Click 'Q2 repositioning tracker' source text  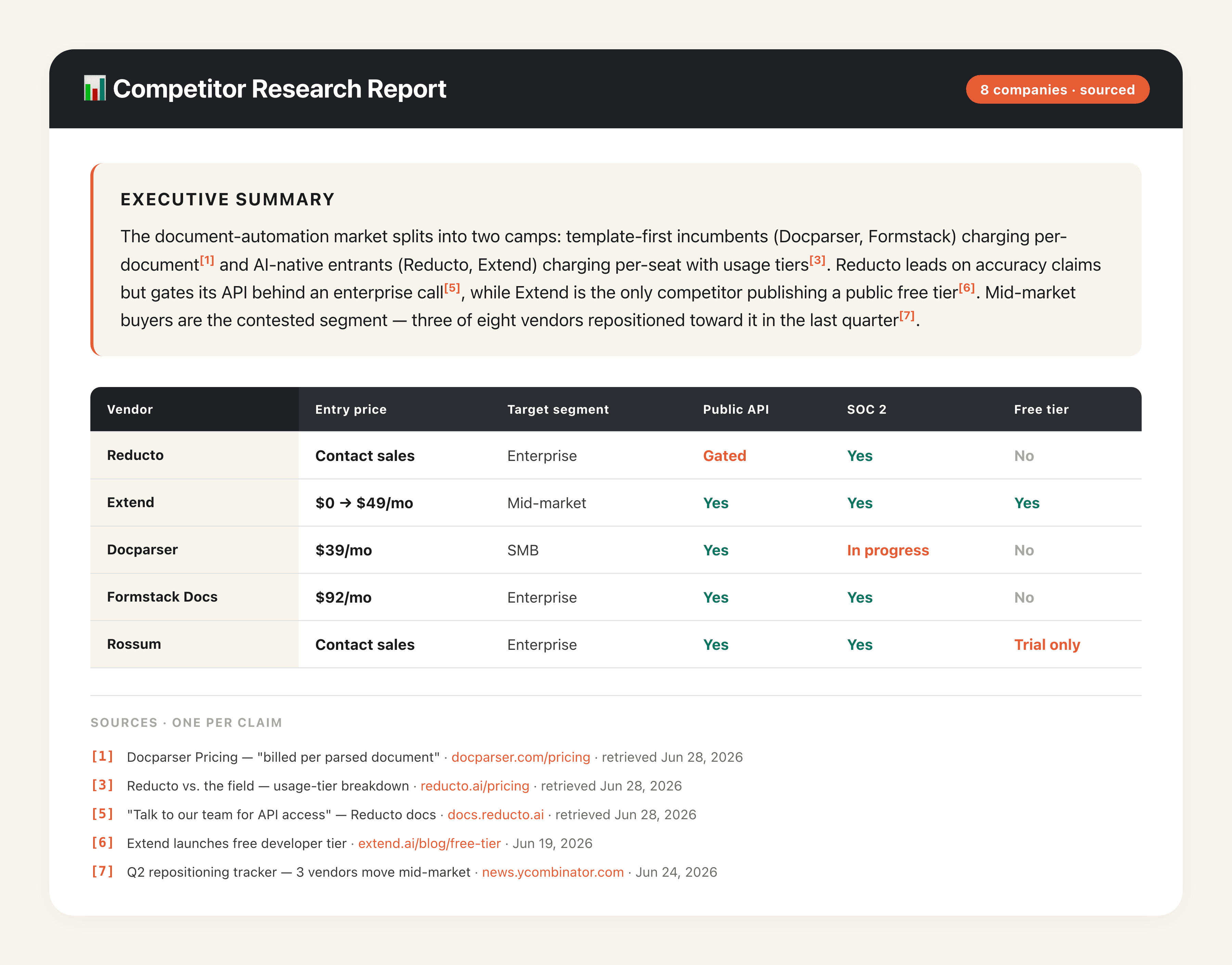pos(202,872)
